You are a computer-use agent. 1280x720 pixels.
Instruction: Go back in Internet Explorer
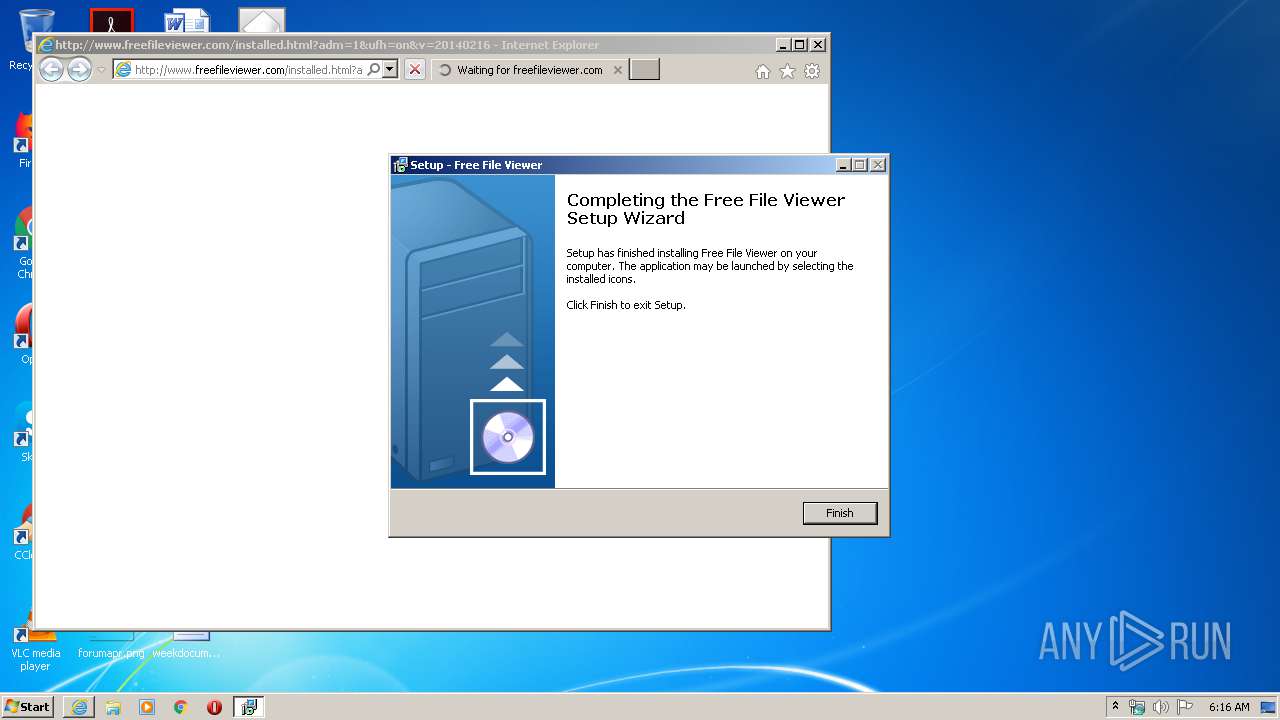click(51, 70)
